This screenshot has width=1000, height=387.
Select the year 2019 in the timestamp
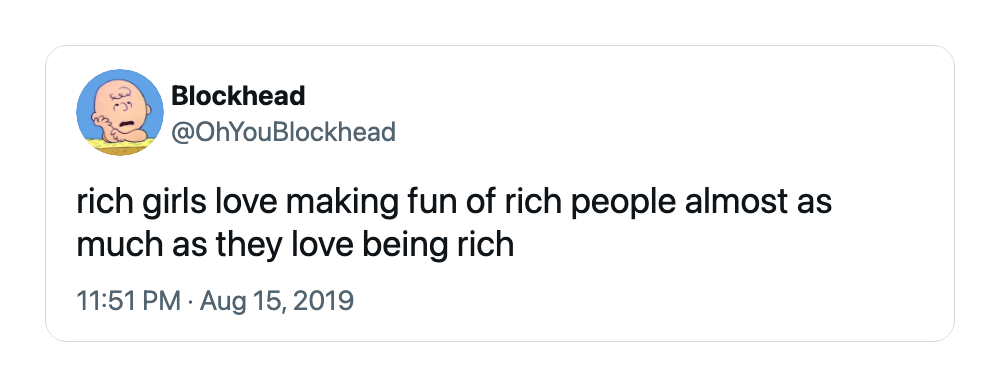[327, 300]
